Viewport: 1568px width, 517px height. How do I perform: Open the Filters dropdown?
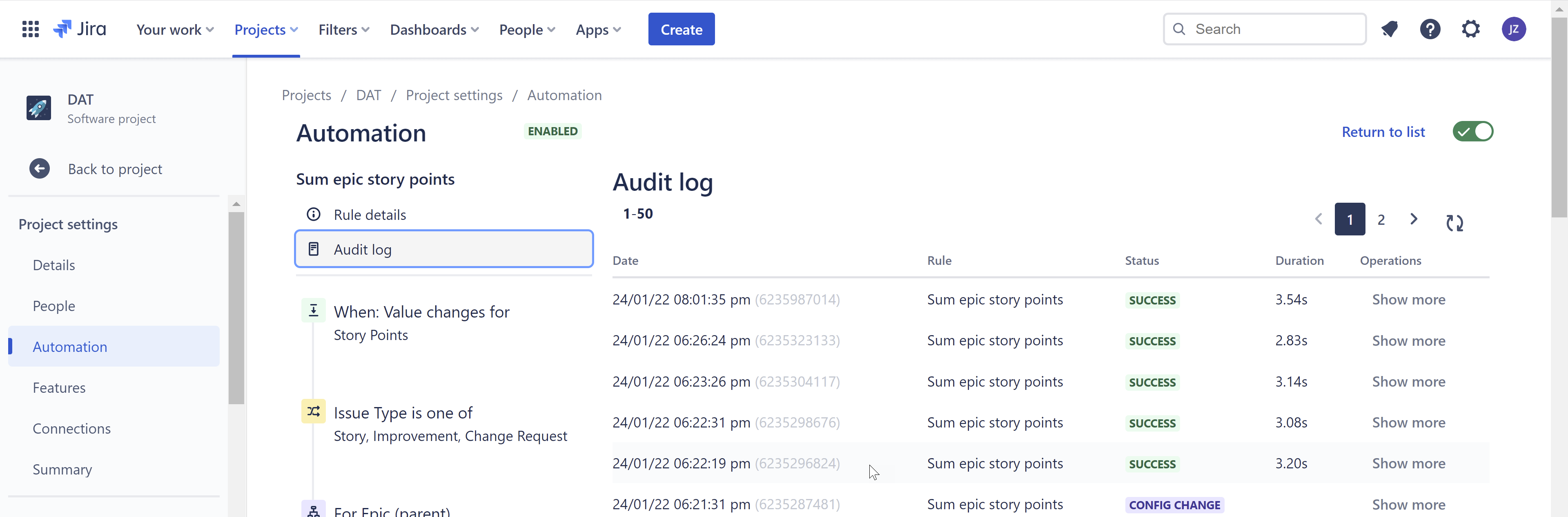[x=343, y=29]
